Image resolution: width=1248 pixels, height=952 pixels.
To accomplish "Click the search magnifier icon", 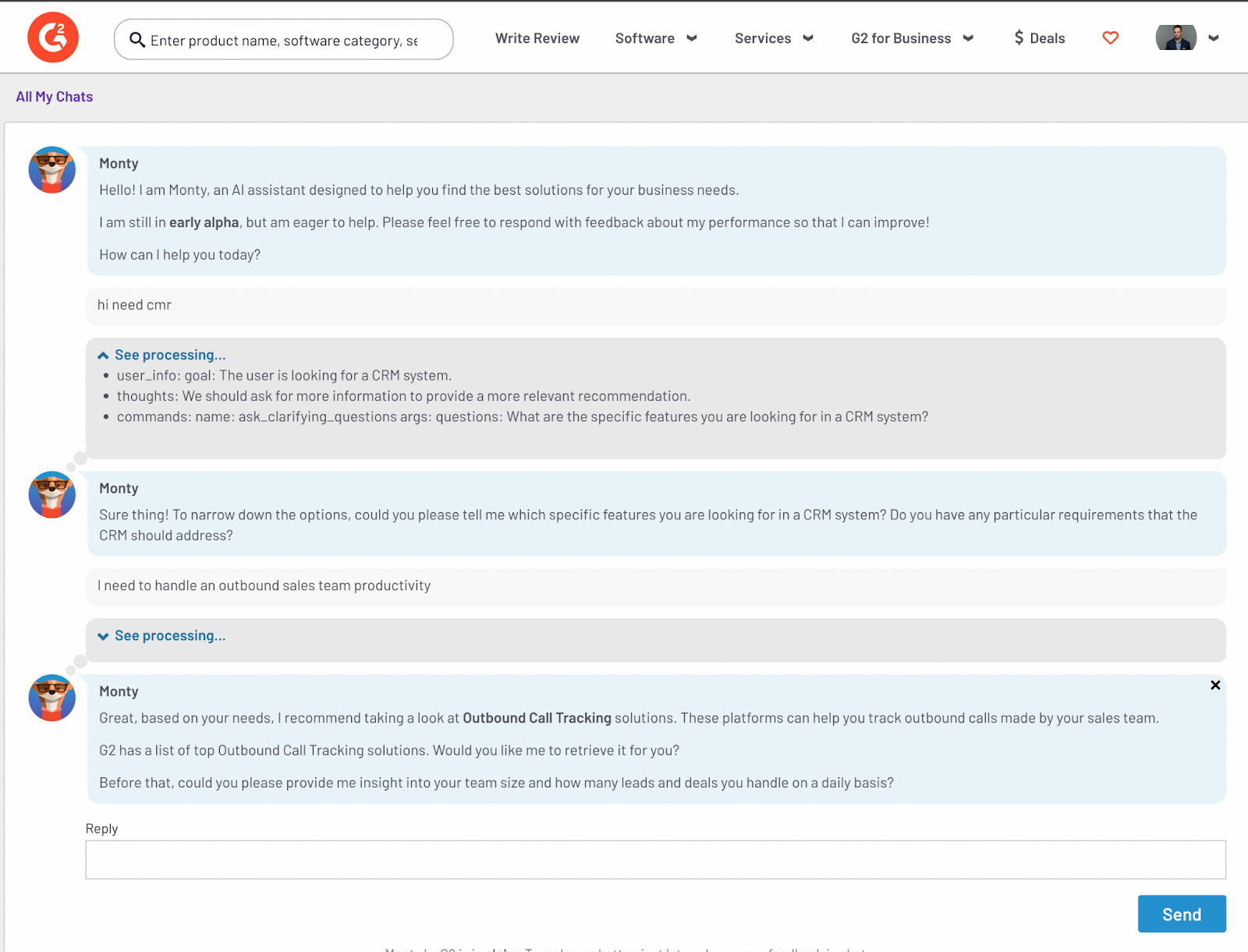I will 137,40.
